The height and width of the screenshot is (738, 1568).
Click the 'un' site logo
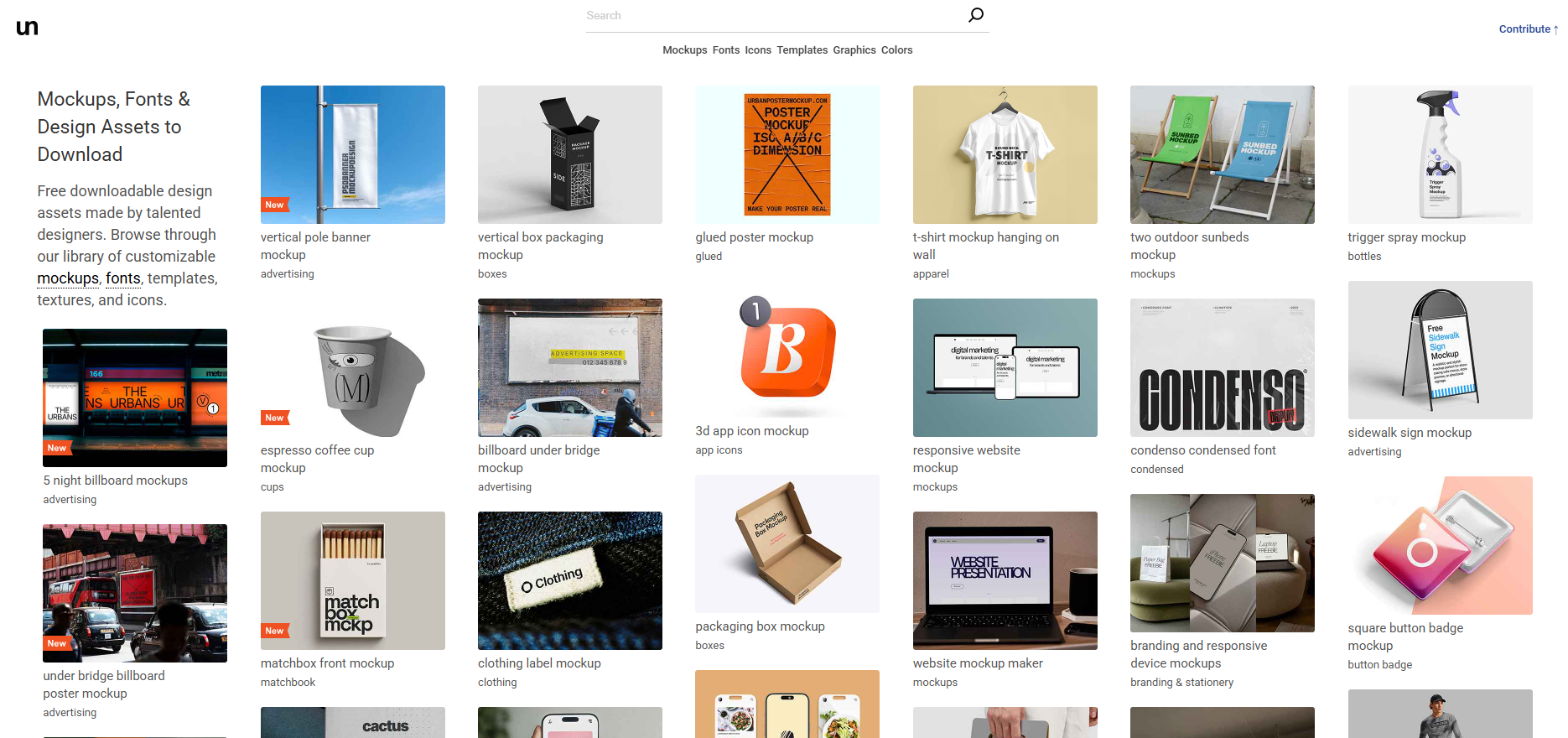click(27, 28)
